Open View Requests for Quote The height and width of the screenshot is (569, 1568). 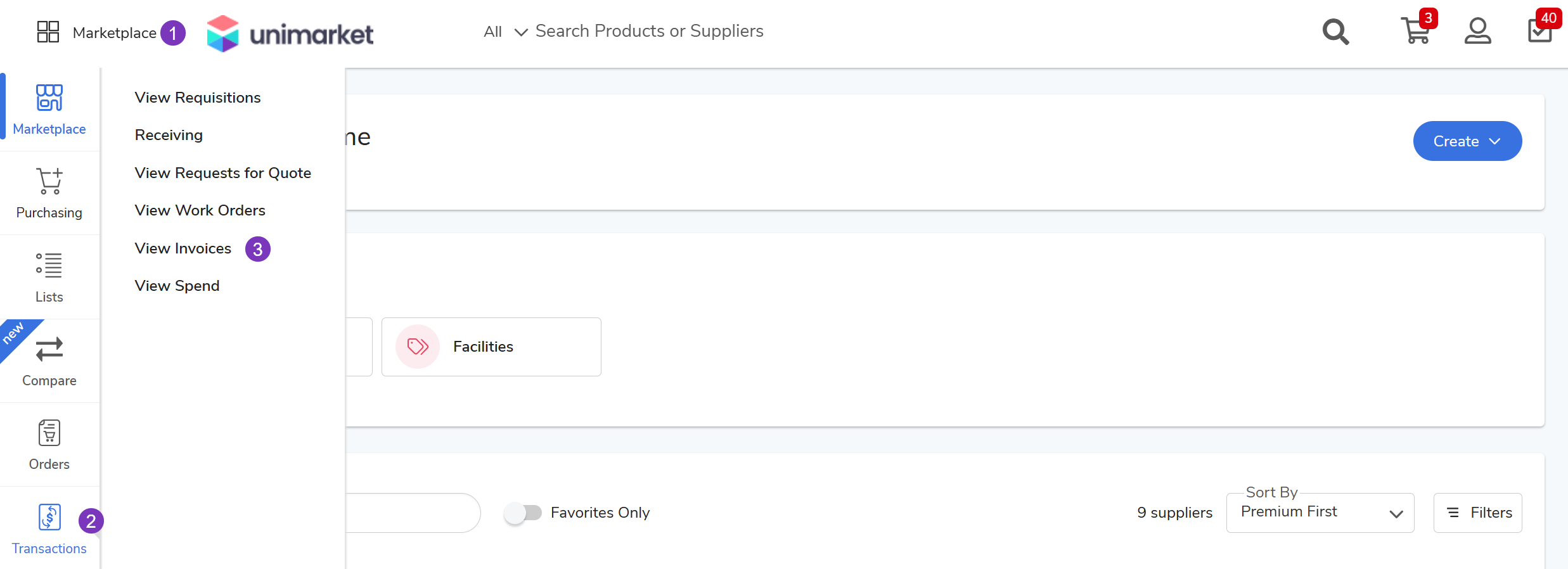tap(223, 173)
